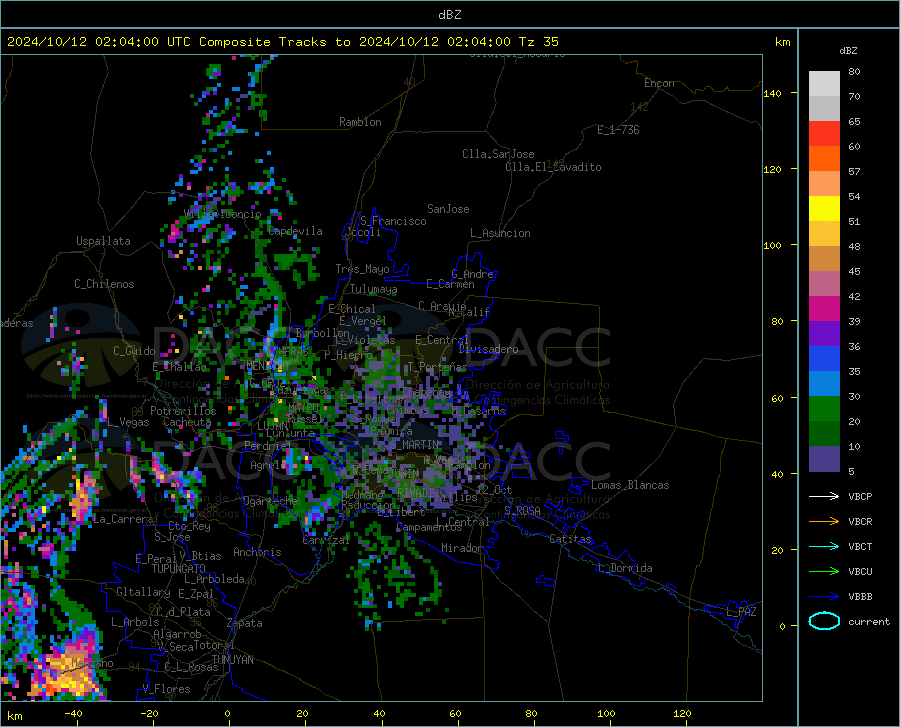Image resolution: width=900 pixels, height=727 pixels.
Task: Click the Anchoris label
Action: pyautogui.click(x=257, y=552)
